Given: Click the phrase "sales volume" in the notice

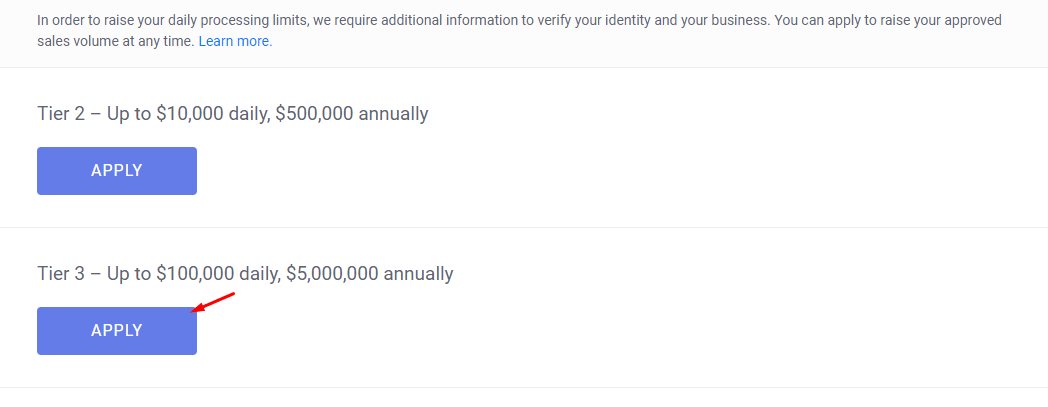Looking at the screenshot, I should coord(70,41).
